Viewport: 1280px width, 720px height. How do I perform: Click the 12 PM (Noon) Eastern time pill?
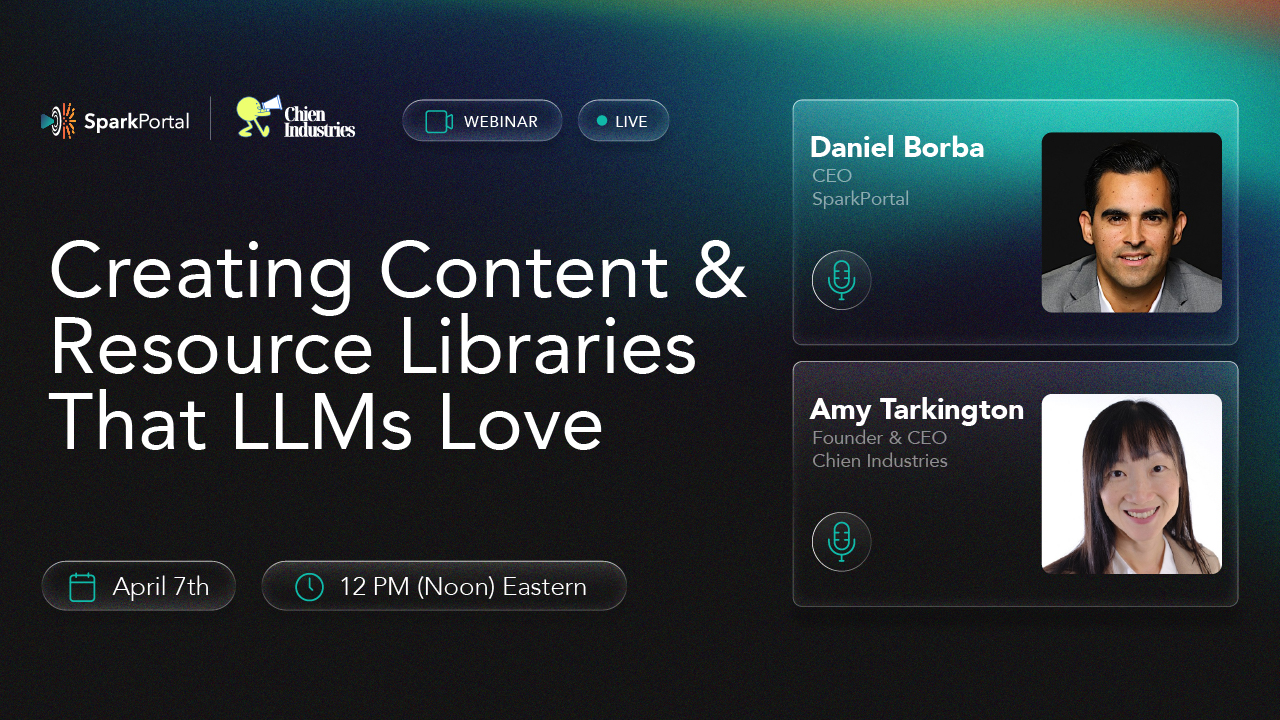[x=444, y=586]
